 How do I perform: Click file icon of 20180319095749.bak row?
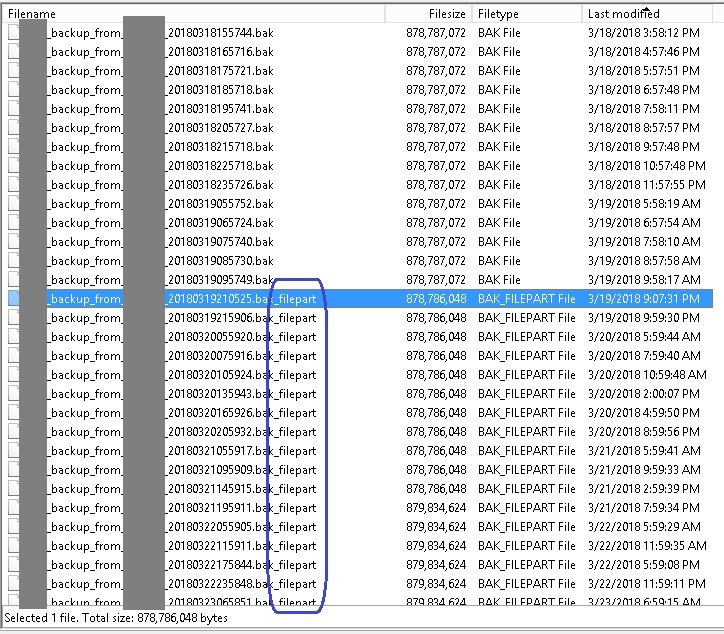[13, 280]
